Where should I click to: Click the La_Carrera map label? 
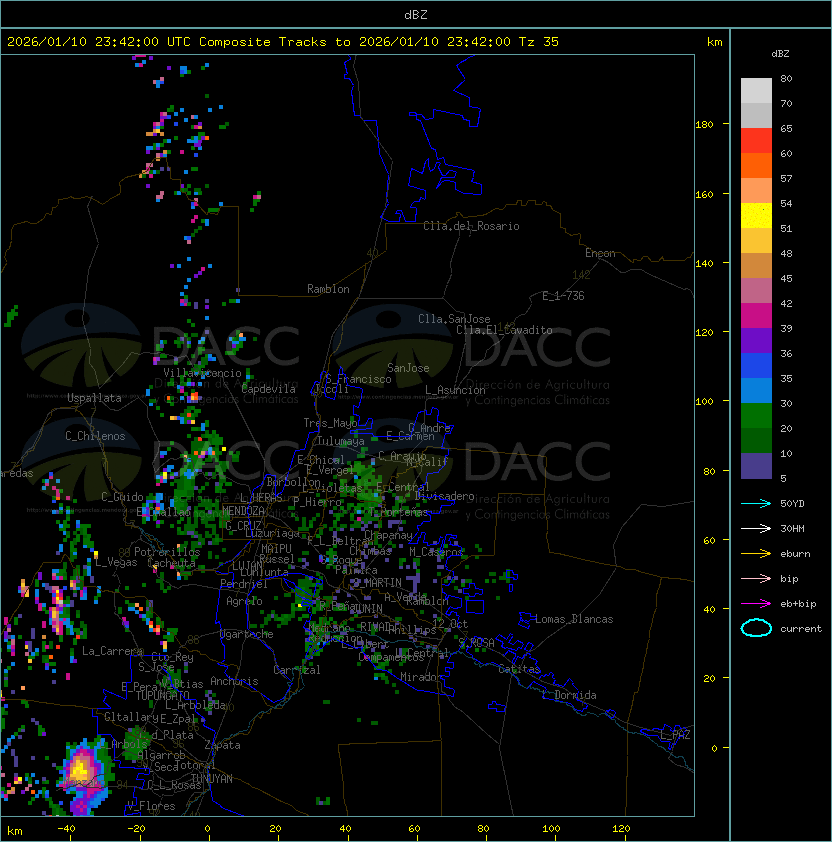click(x=113, y=651)
